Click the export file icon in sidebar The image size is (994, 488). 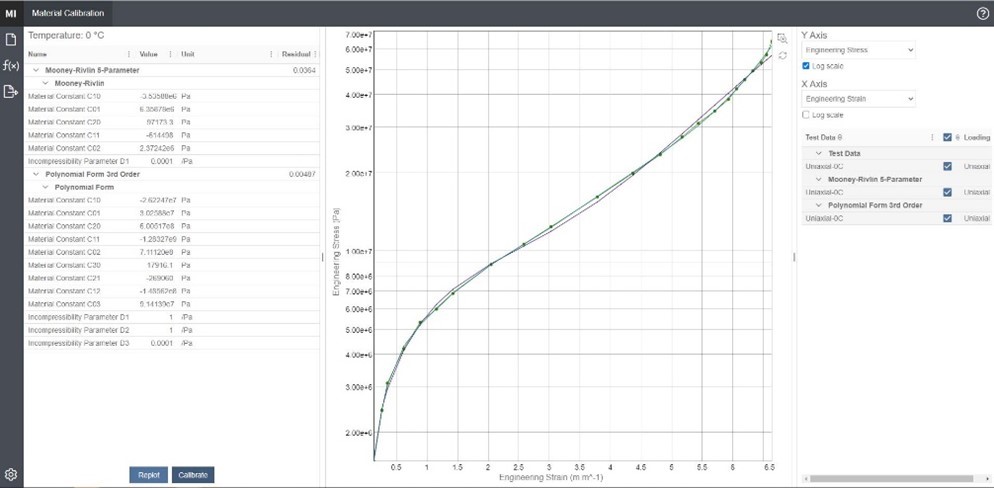[x=11, y=92]
